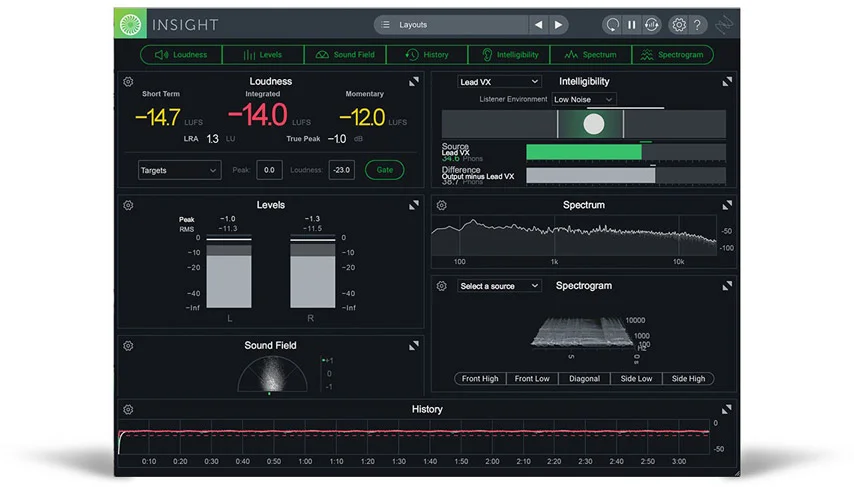Click the Sound Field polar display

(x=272, y=374)
